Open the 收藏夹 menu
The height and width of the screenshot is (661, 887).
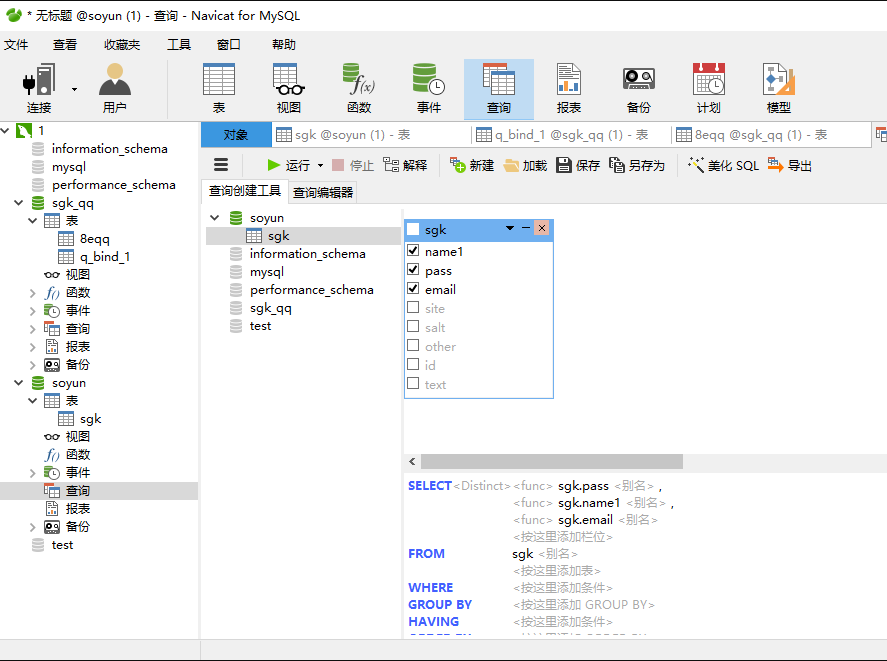[122, 45]
